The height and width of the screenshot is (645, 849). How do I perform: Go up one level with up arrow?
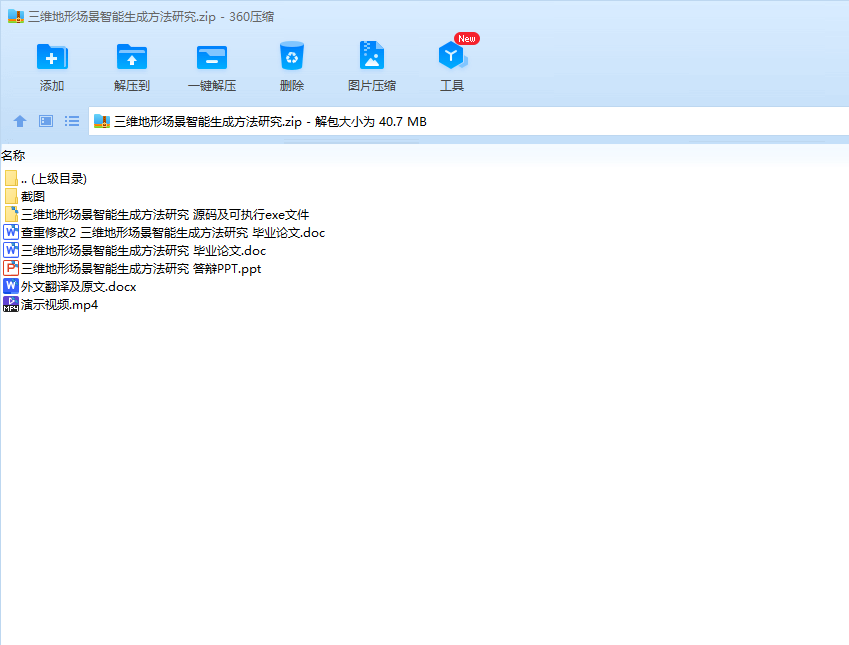20,121
